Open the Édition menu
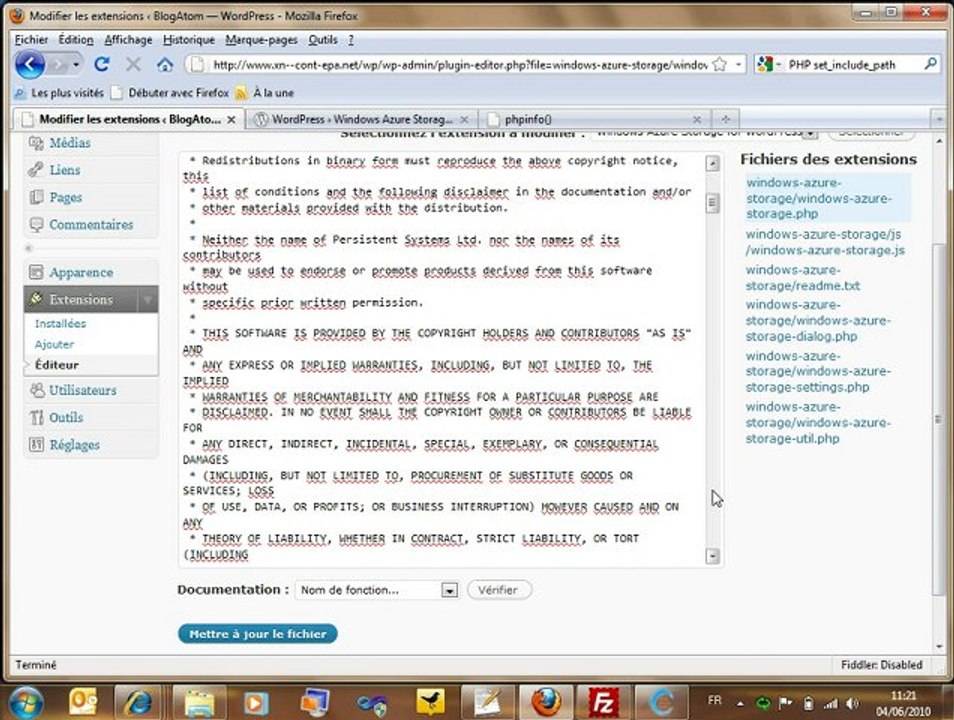This screenshot has width=954, height=720. click(75, 40)
